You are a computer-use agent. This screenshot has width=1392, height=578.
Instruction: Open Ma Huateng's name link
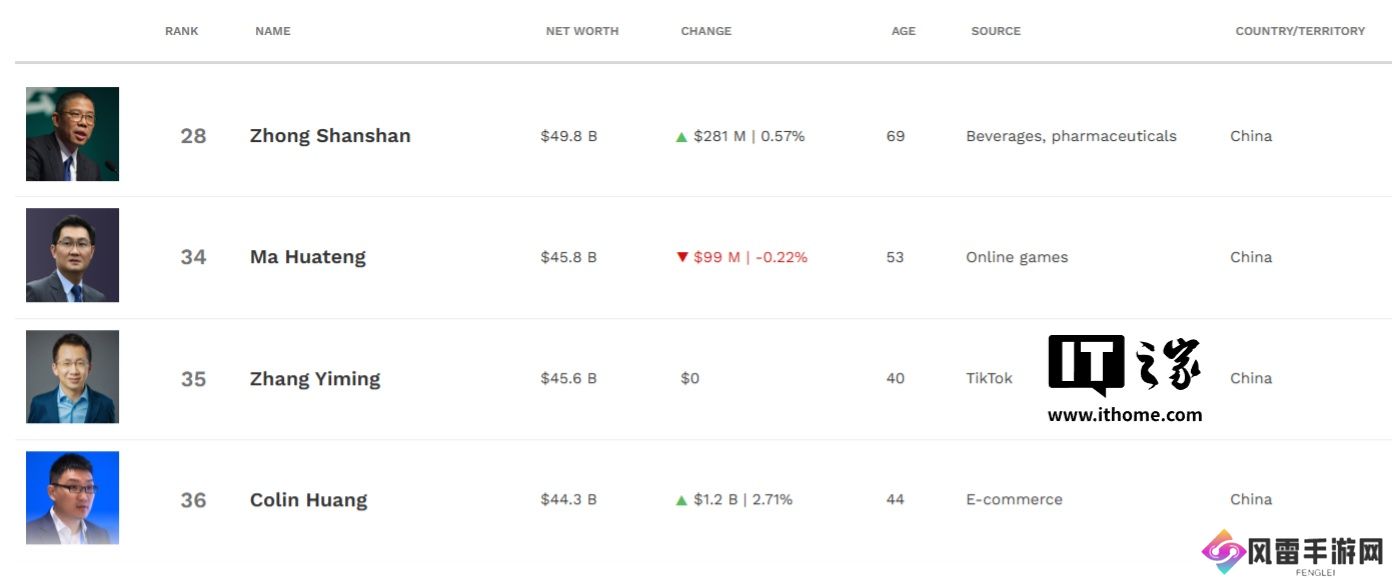(307, 257)
